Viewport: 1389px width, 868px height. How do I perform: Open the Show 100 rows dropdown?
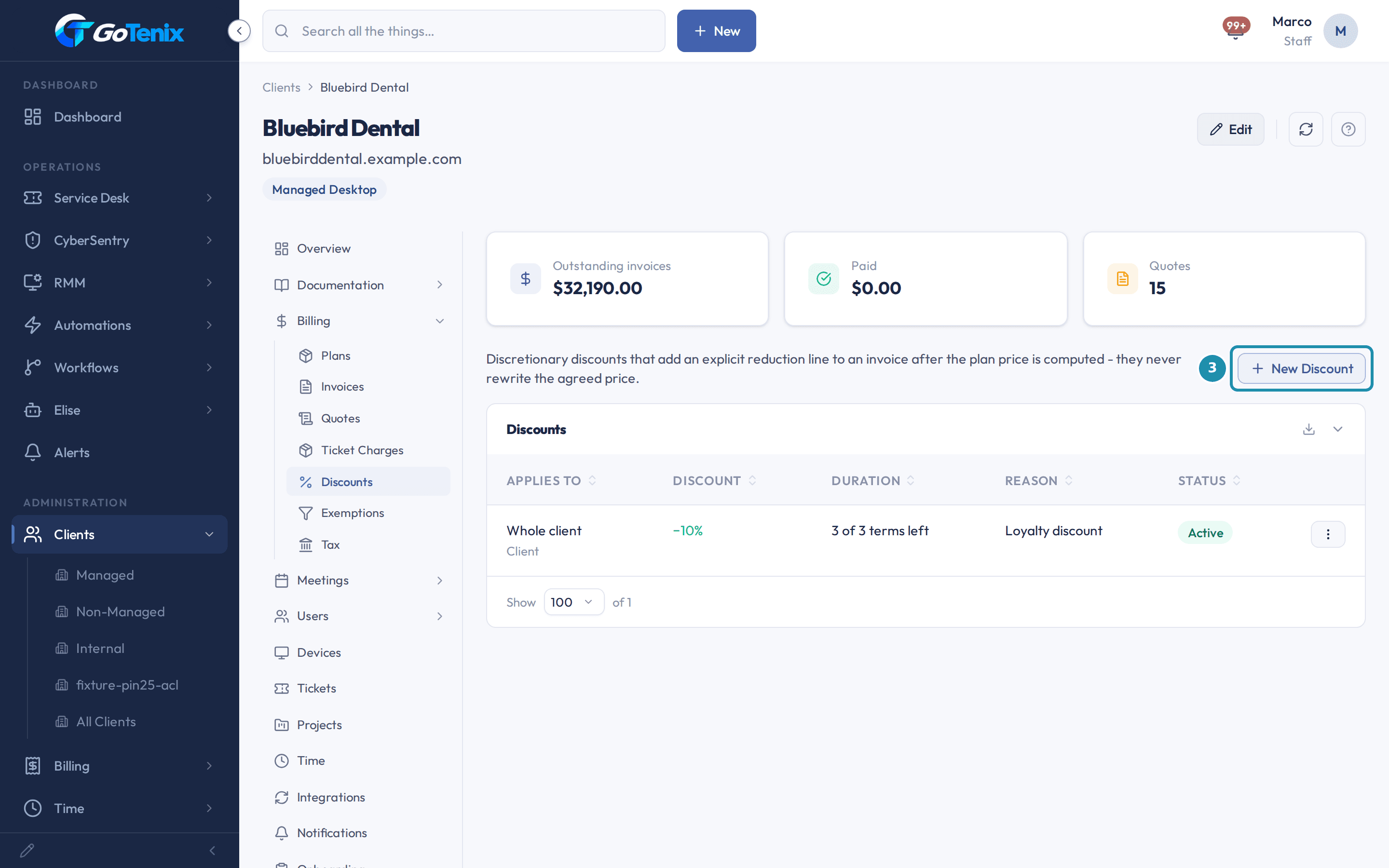tap(573, 602)
